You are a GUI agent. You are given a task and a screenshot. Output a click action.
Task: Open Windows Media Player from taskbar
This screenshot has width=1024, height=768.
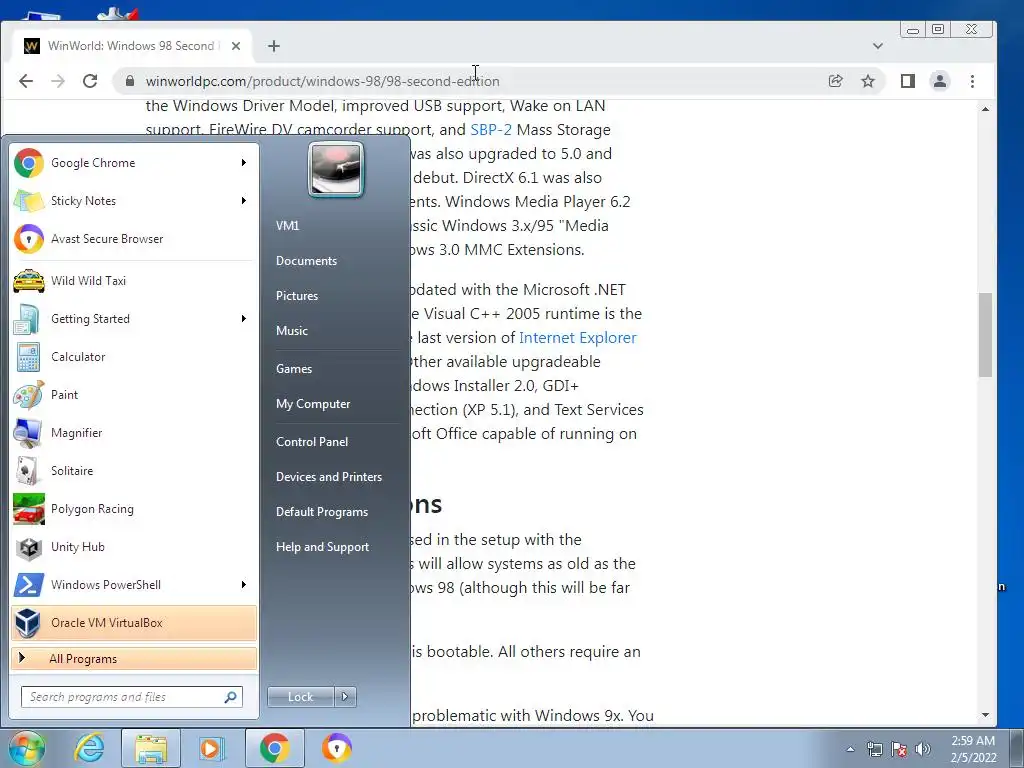tap(211, 748)
